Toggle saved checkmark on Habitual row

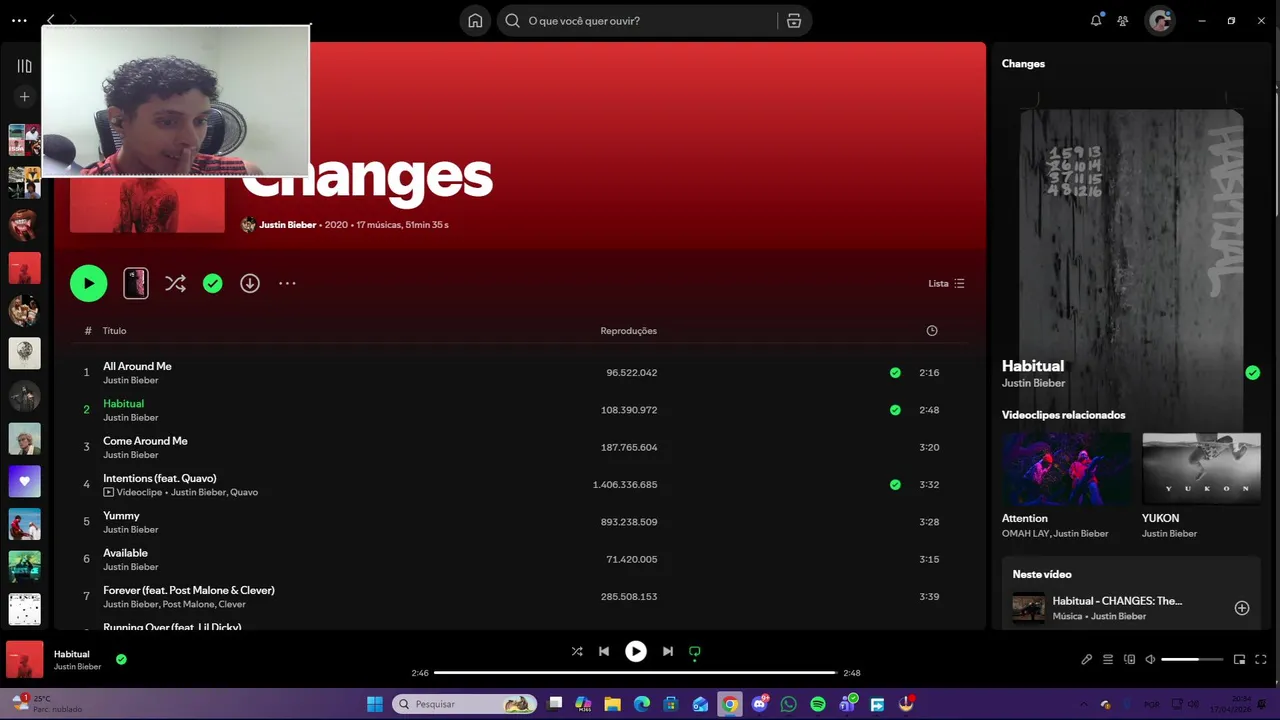tap(895, 410)
